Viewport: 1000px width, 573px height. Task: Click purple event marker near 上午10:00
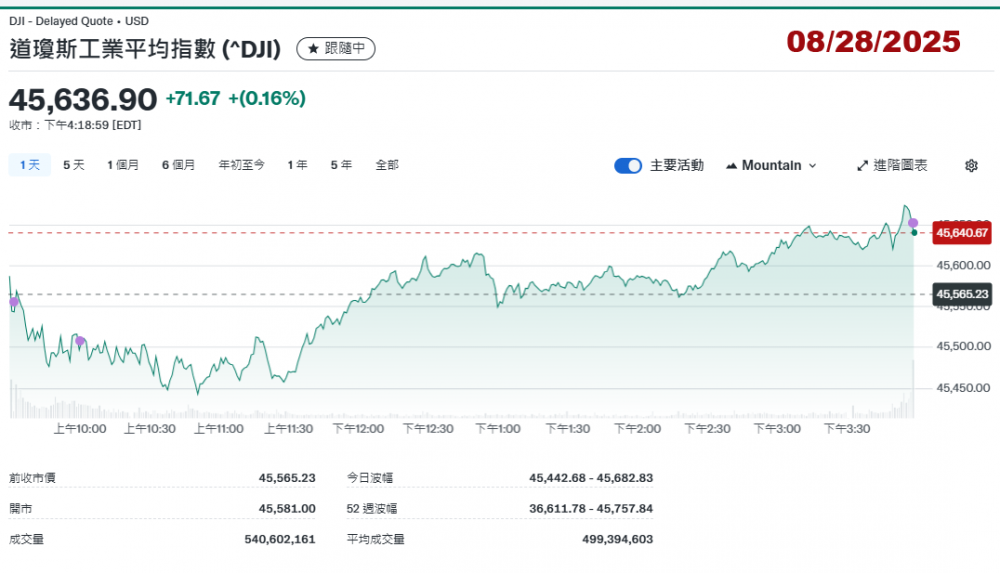(80, 341)
